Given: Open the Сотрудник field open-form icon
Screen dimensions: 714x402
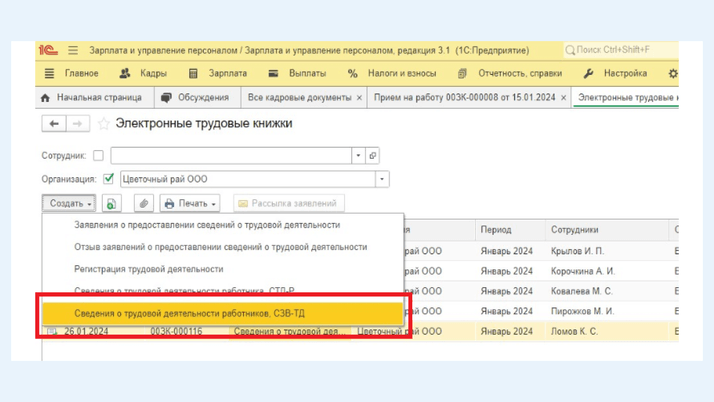Looking at the screenshot, I should pos(372,156).
